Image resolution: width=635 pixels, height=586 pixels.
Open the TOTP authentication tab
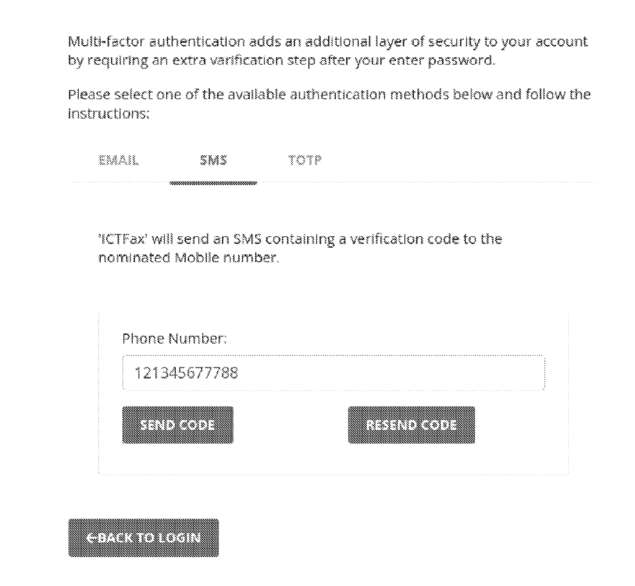(x=305, y=160)
